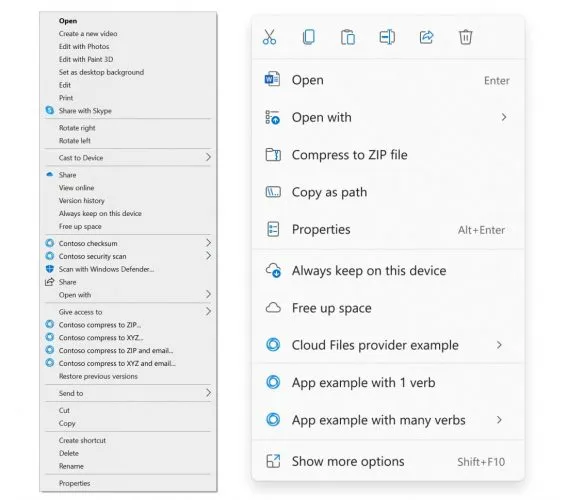This screenshot has width=568, height=500.
Task: Expand the Cloud Files provider example submenu
Action: coord(500,345)
